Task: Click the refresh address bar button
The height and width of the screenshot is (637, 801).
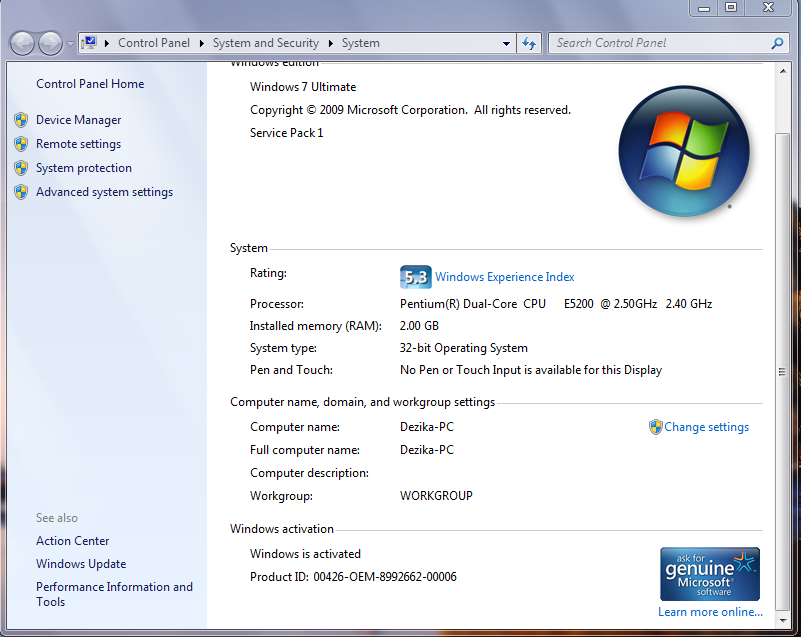Action: coord(529,43)
